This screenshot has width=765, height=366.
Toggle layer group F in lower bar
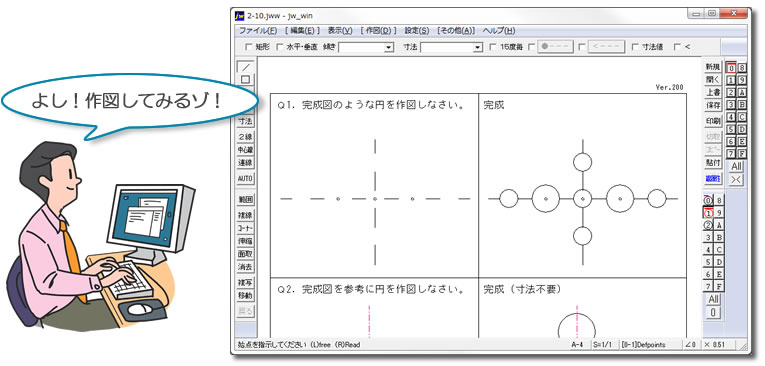(719, 286)
